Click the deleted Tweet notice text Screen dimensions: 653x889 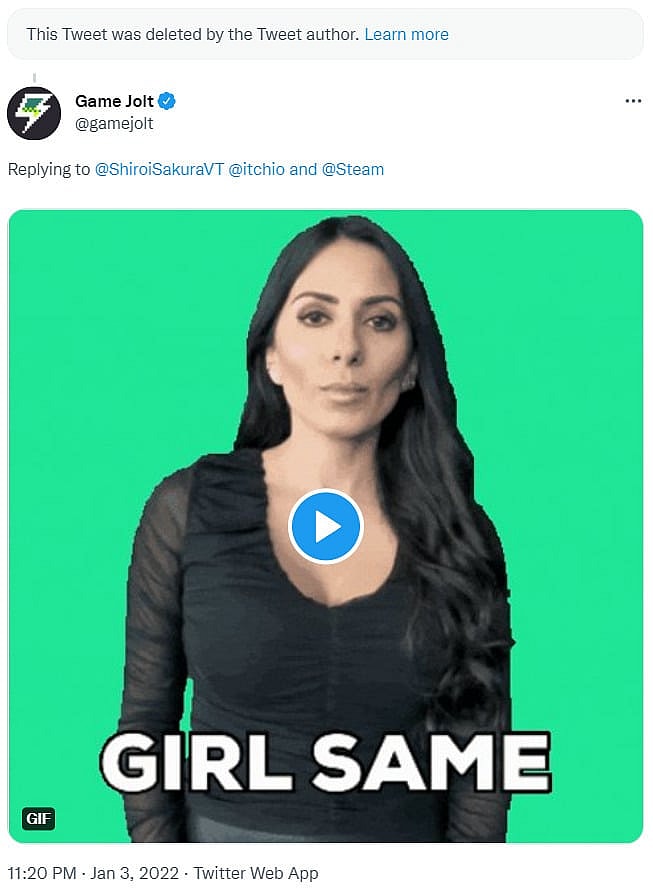click(192, 34)
